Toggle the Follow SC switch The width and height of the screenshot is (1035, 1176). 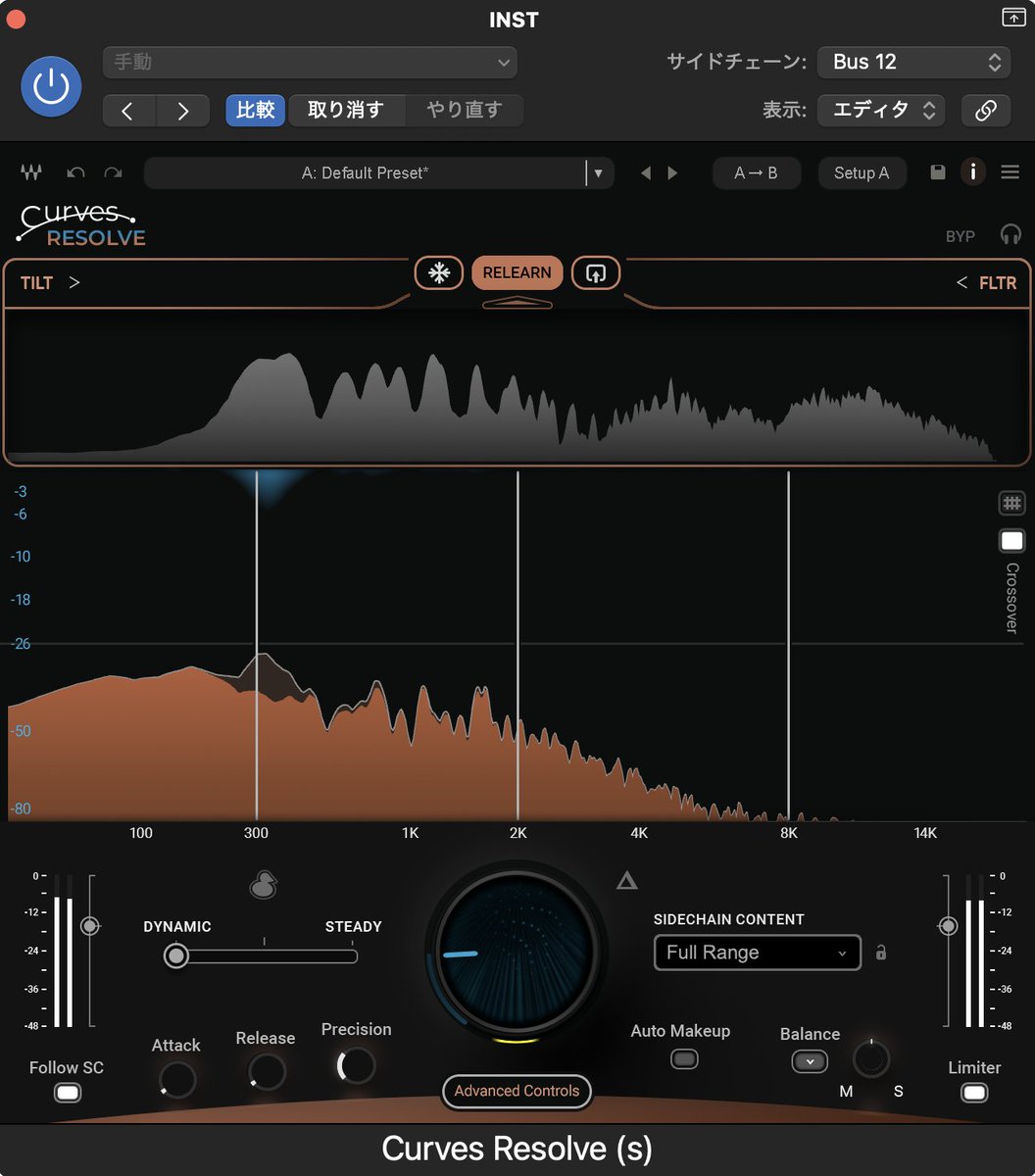tap(67, 1092)
